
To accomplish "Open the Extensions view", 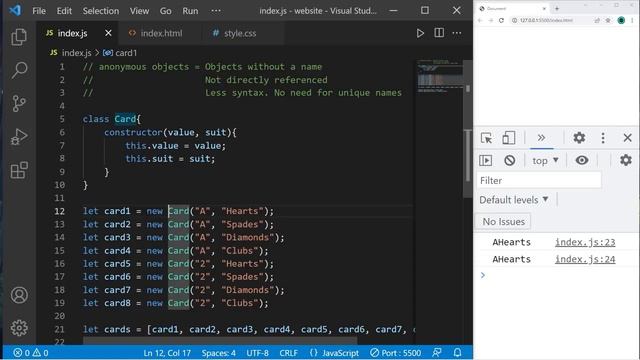I will click(19, 170).
